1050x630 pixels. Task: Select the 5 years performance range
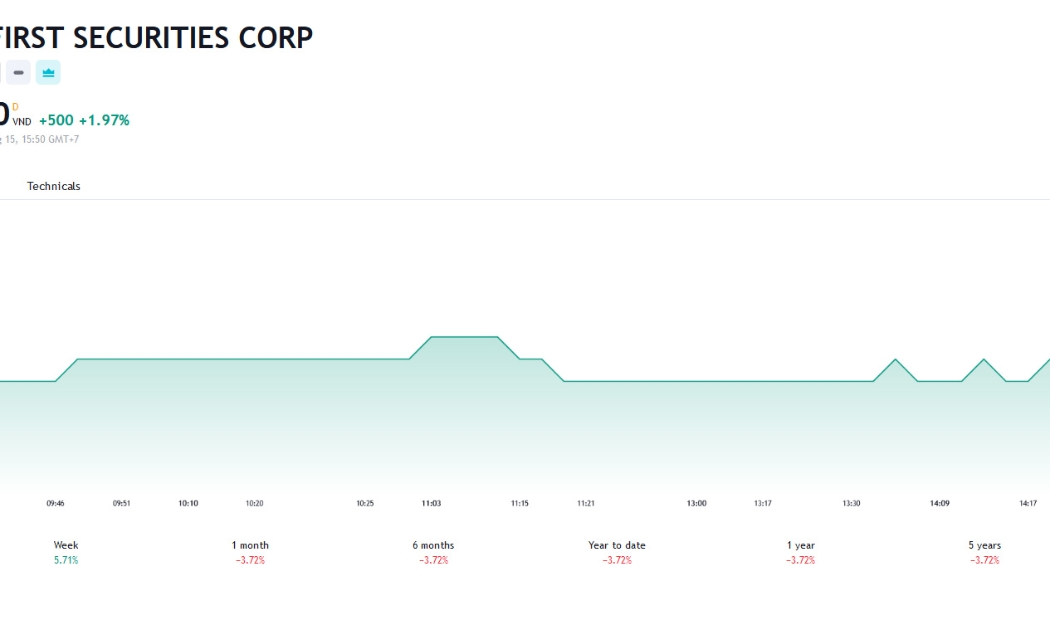point(984,552)
